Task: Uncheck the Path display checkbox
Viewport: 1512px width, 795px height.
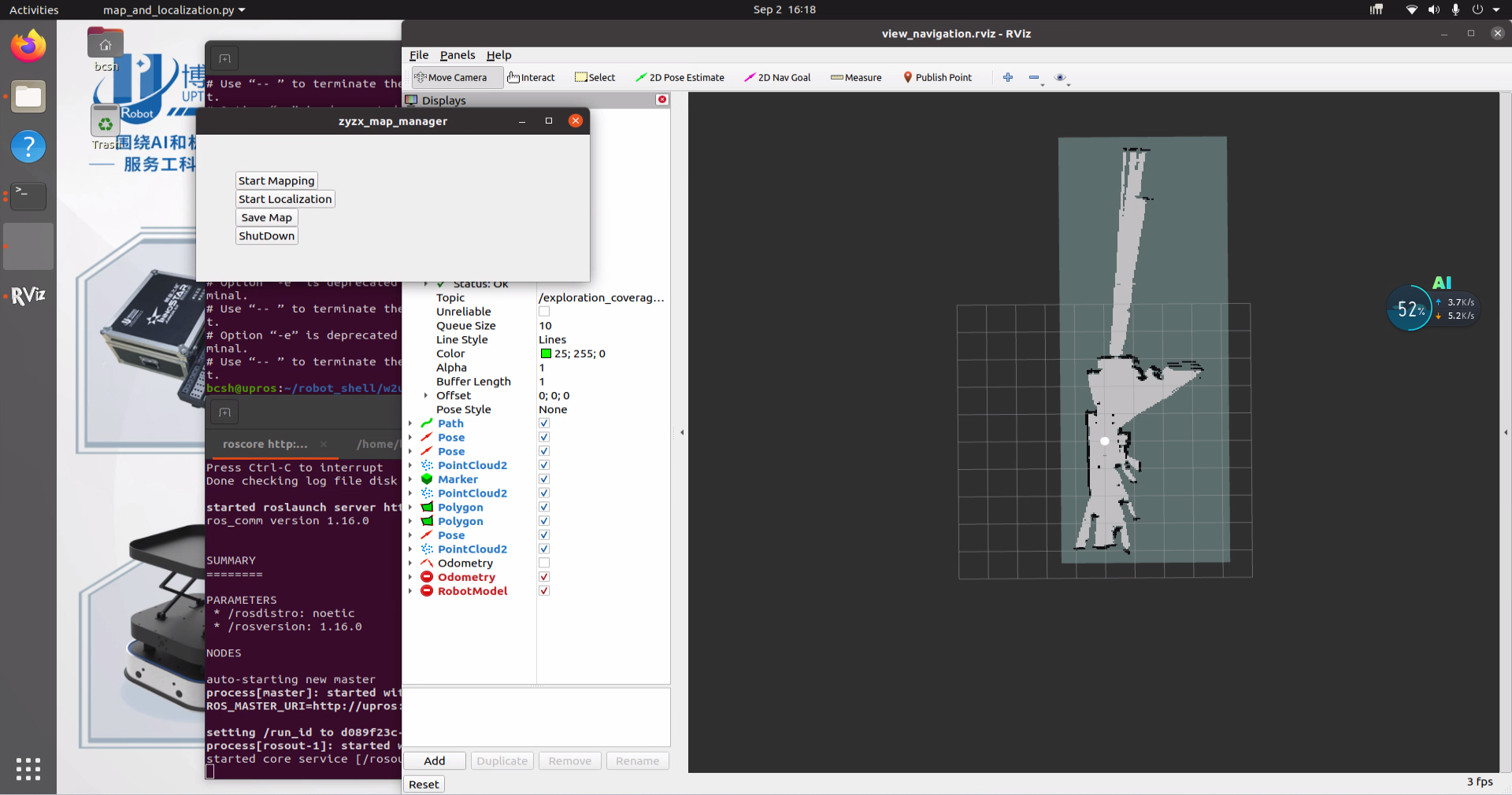Action: coord(544,423)
